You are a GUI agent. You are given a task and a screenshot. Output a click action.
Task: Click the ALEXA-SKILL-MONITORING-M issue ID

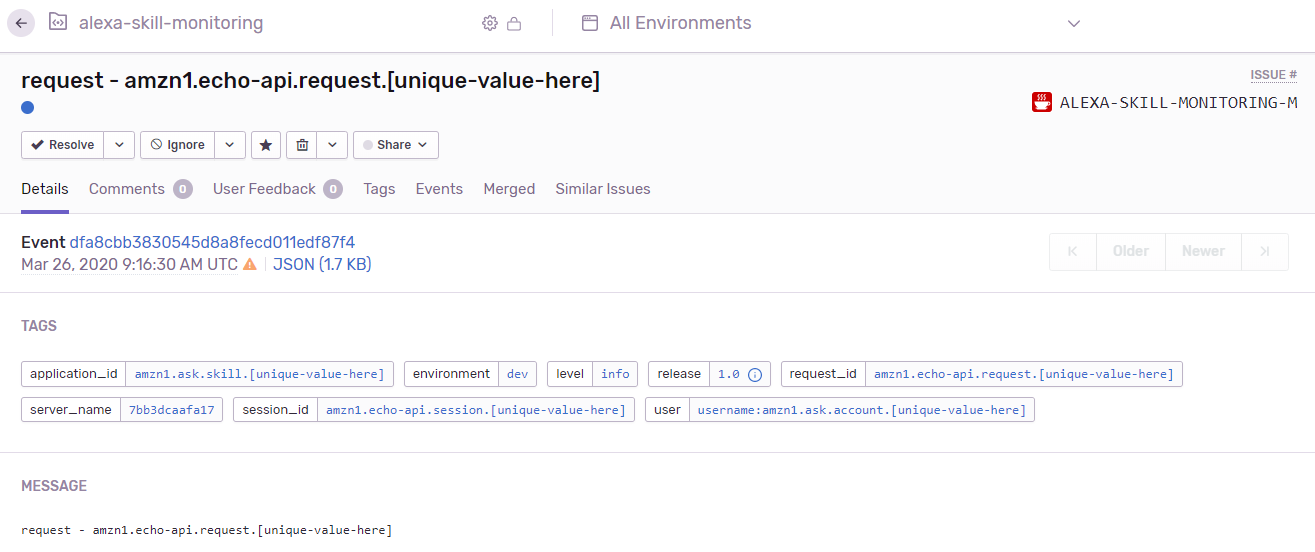(1178, 102)
